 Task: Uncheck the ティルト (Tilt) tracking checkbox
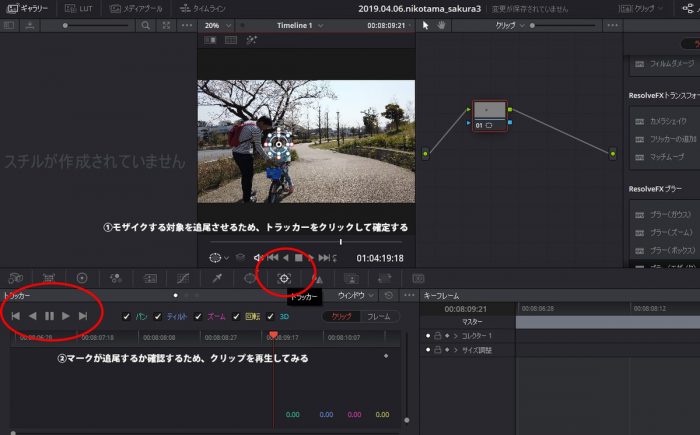tap(158, 317)
